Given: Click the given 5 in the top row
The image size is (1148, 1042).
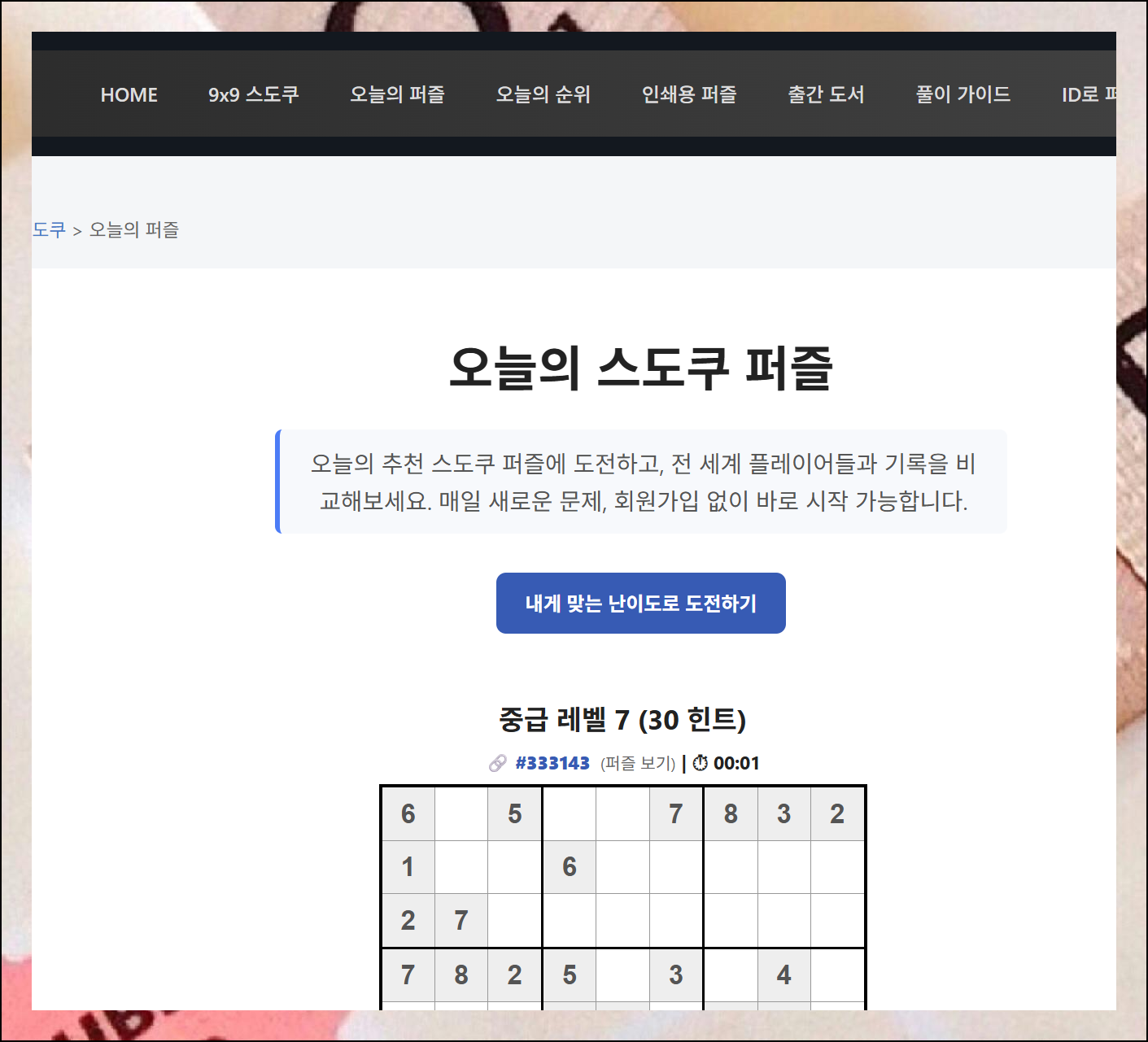Looking at the screenshot, I should click(515, 813).
